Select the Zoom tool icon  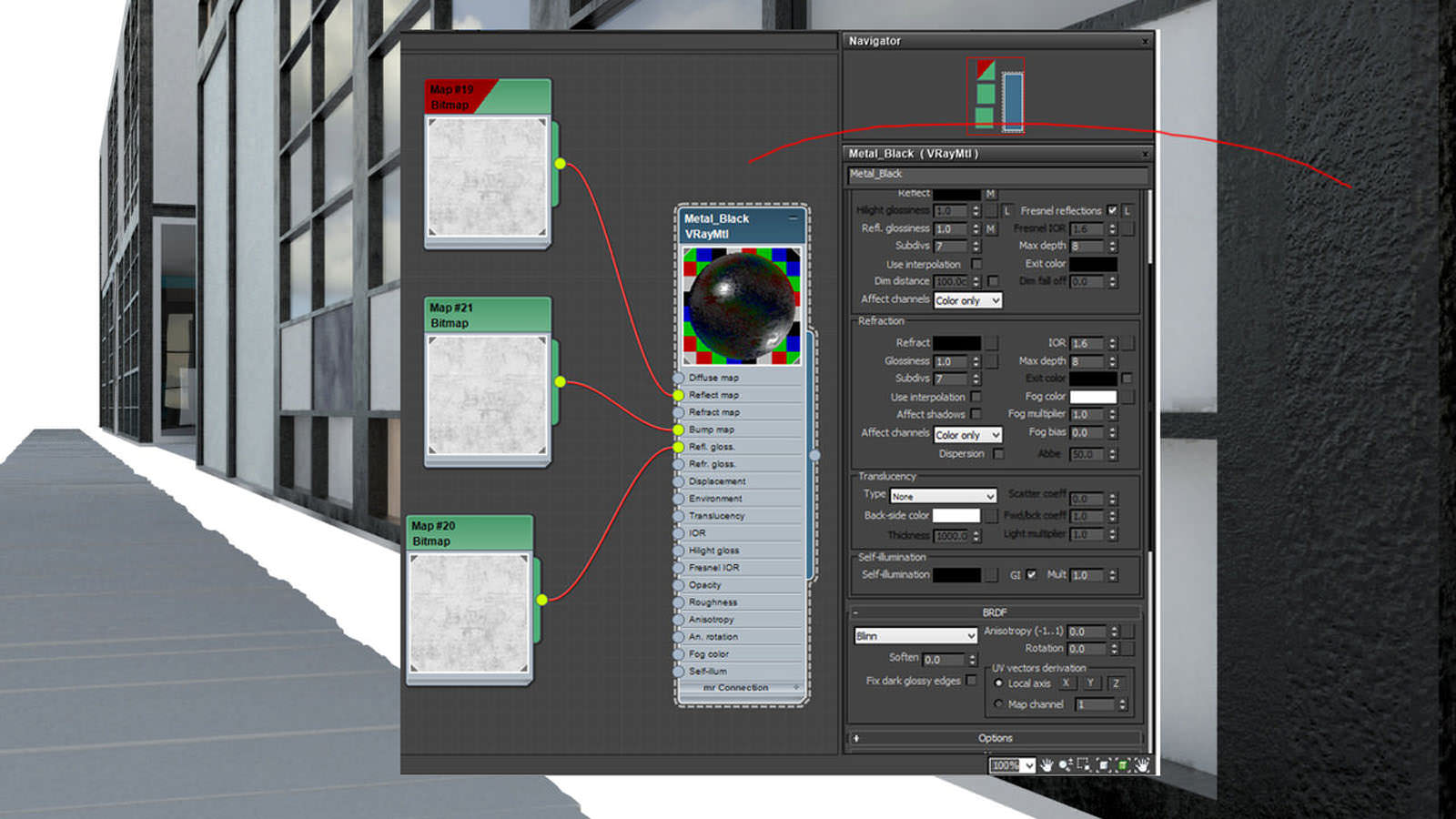coord(1065,765)
